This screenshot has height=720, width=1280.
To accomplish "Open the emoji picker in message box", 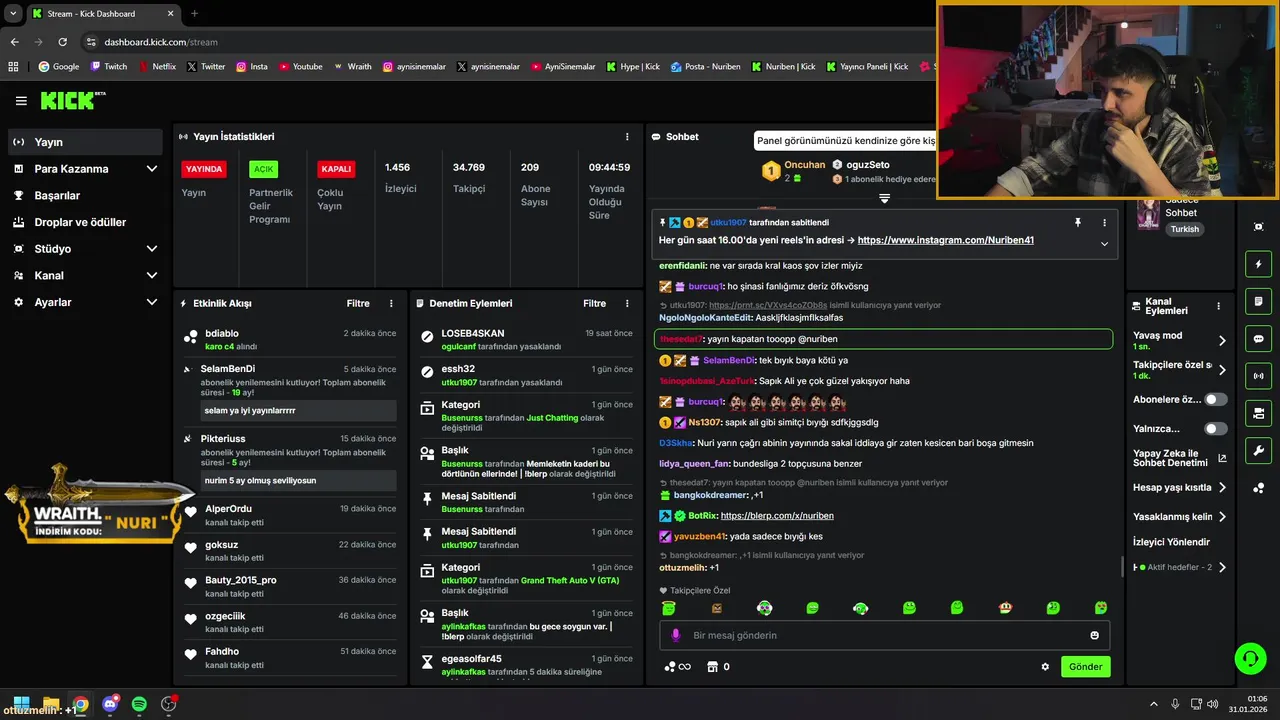I will [x=1094, y=635].
